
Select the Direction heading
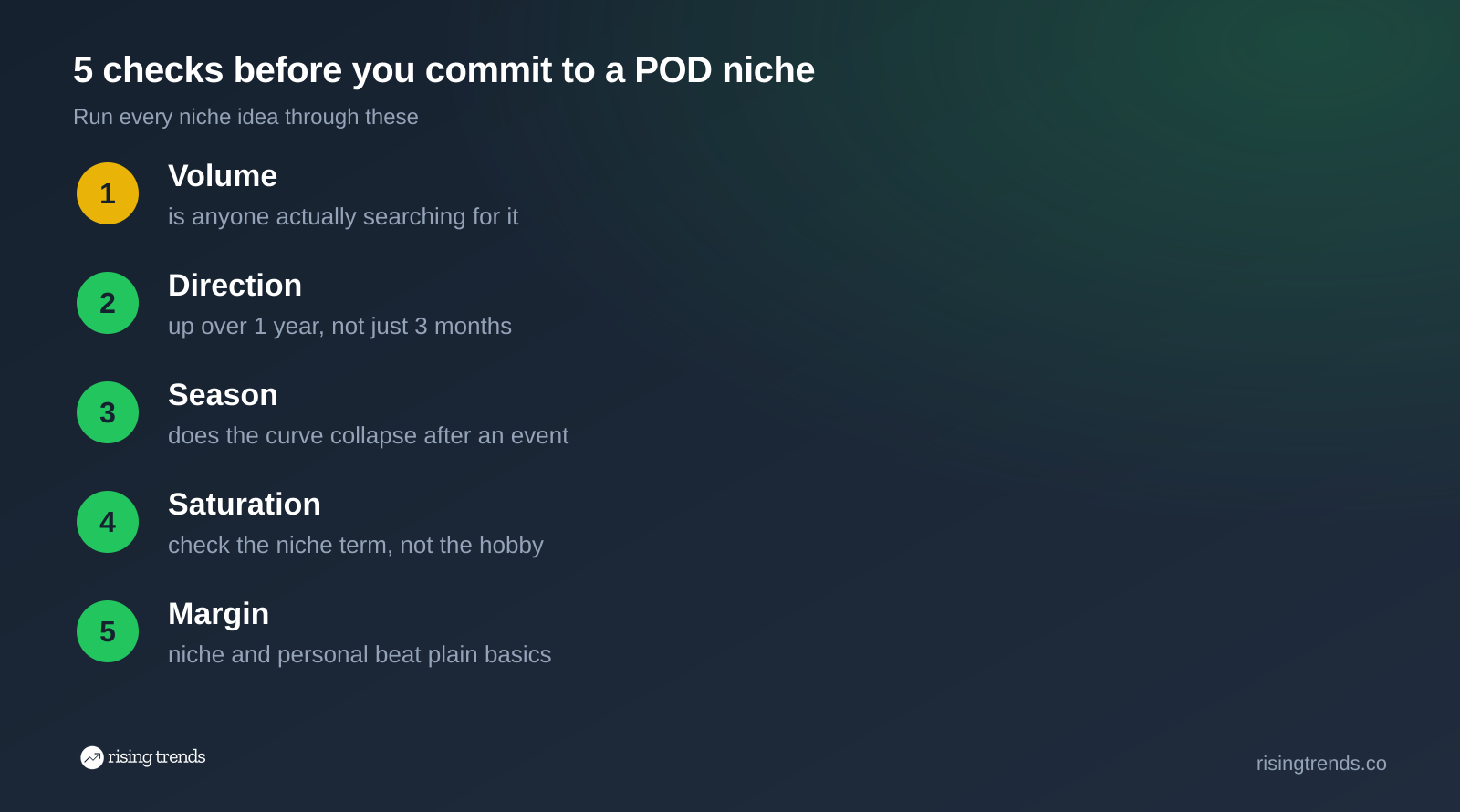(235, 286)
